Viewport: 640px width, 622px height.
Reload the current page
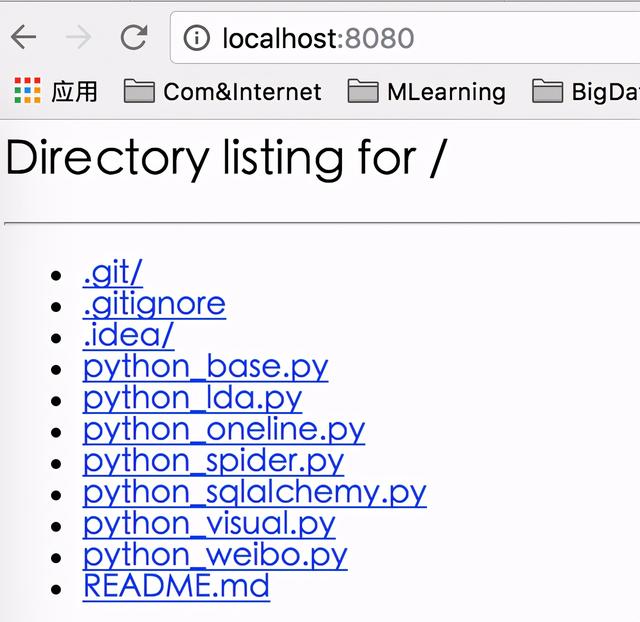(133, 38)
